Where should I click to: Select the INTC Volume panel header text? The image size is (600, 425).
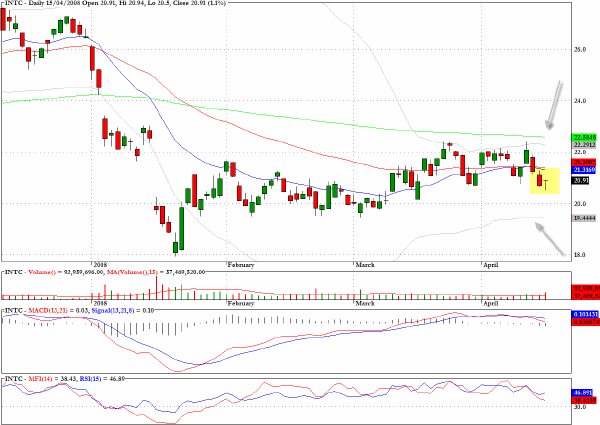tap(105, 272)
